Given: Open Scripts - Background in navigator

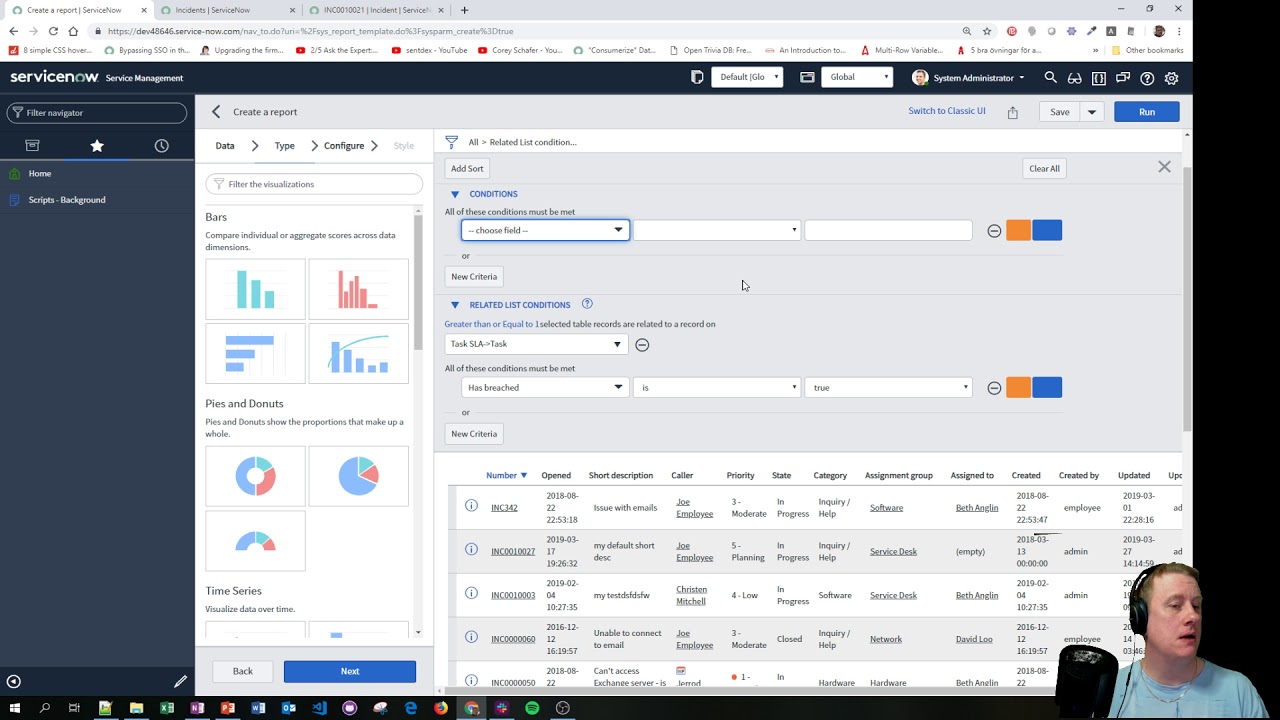Looking at the screenshot, I should click(x=67, y=200).
